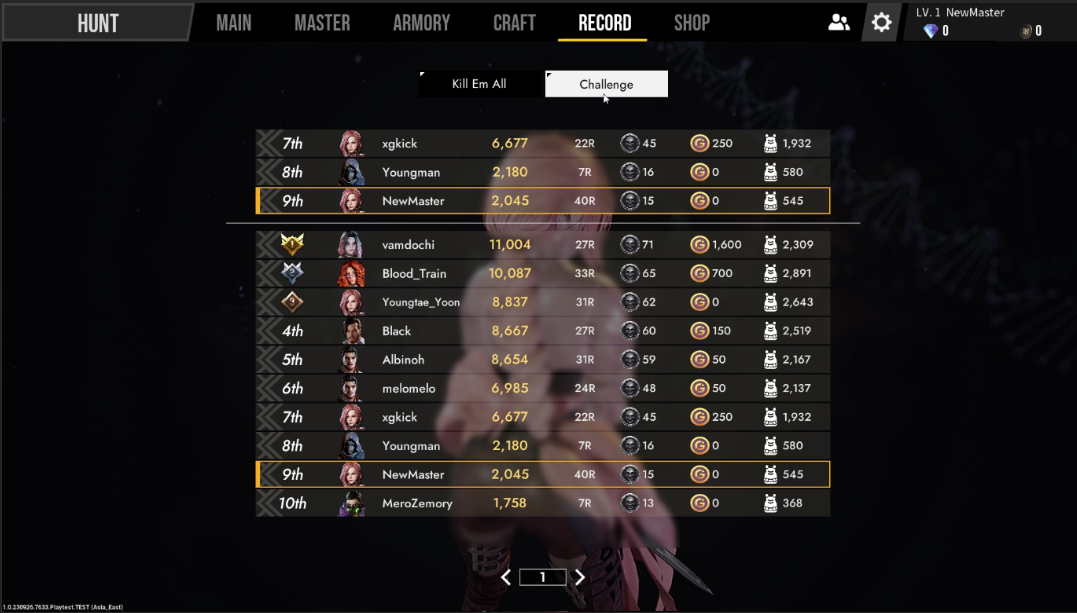
Task: Open the ARMORY tab
Action: point(421,23)
